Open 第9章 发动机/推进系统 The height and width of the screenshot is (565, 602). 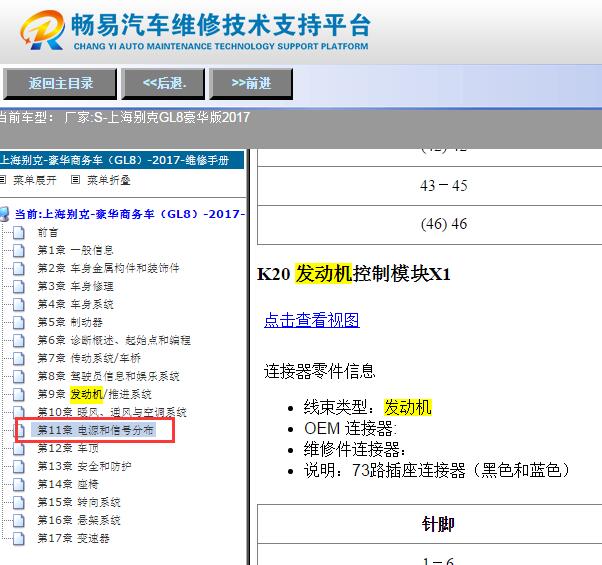tap(94, 394)
